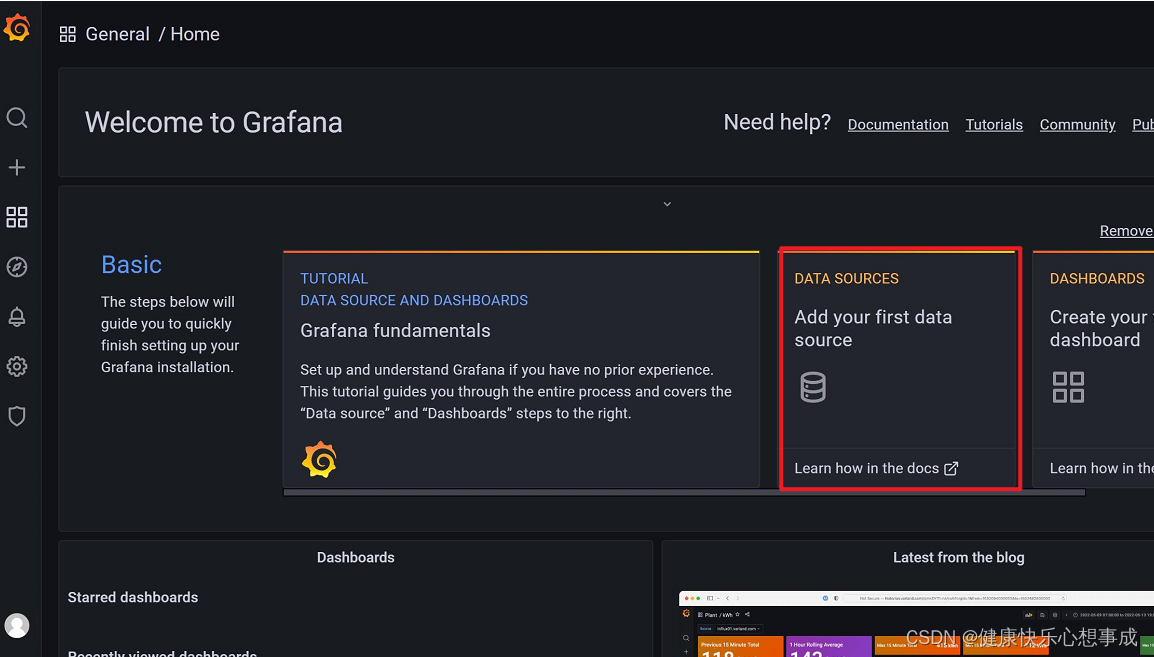The image size is (1154, 657).
Task: Open the Alerting bell icon
Action: click(x=17, y=316)
